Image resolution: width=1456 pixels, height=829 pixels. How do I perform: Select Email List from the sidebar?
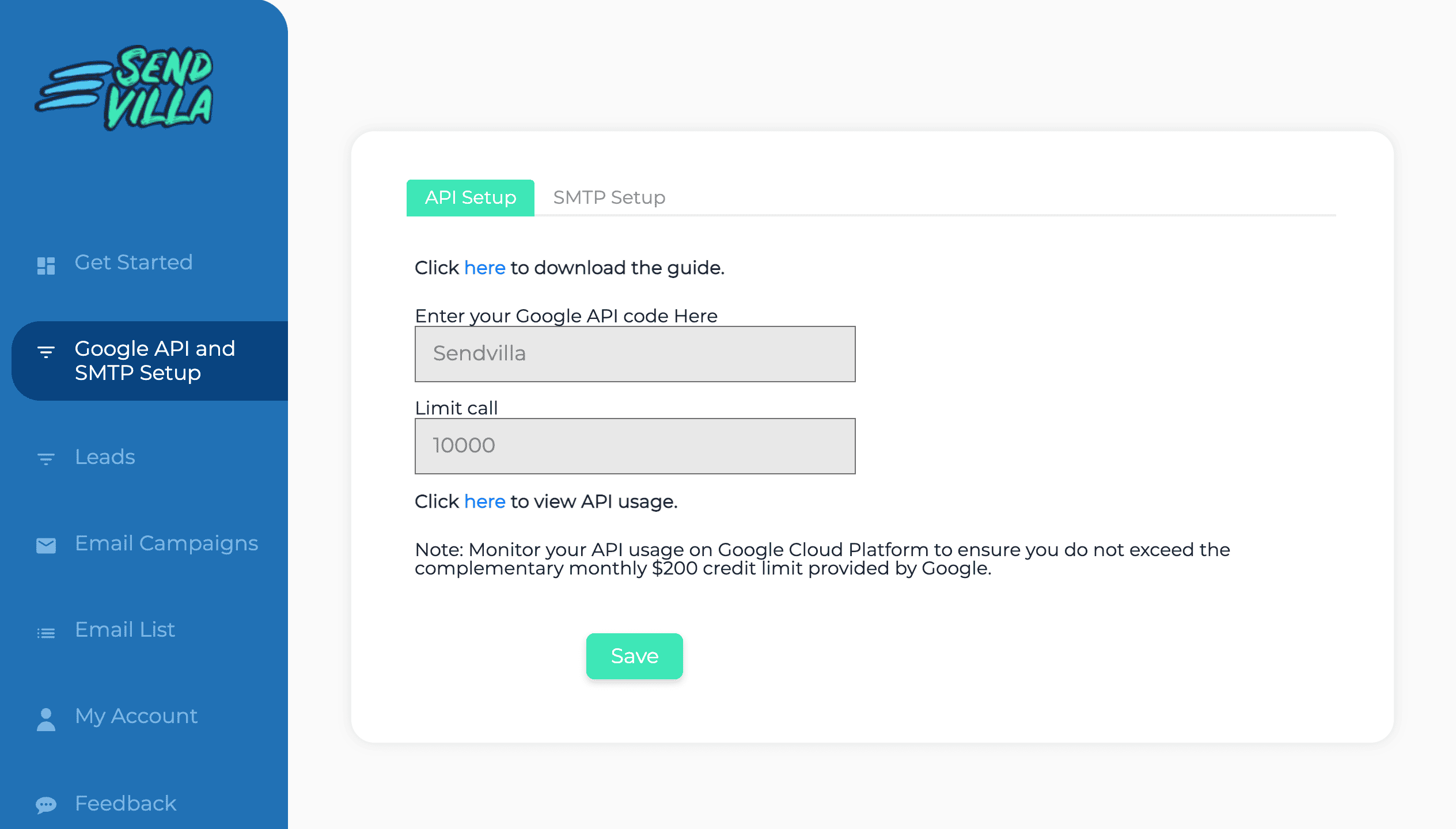click(x=125, y=629)
